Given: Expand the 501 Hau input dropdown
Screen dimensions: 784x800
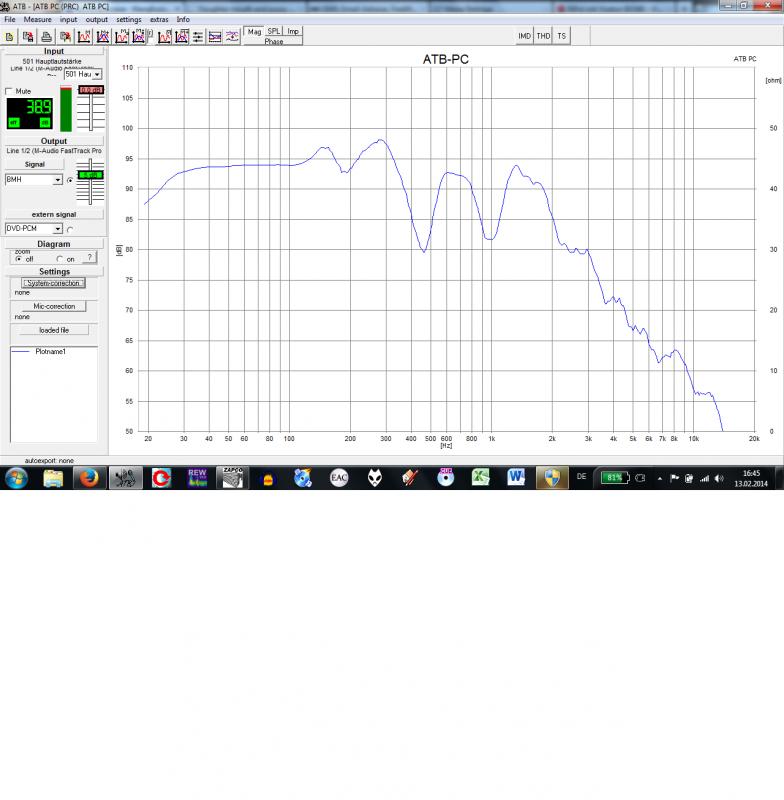Looking at the screenshot, I should click(x=97, y=74).
